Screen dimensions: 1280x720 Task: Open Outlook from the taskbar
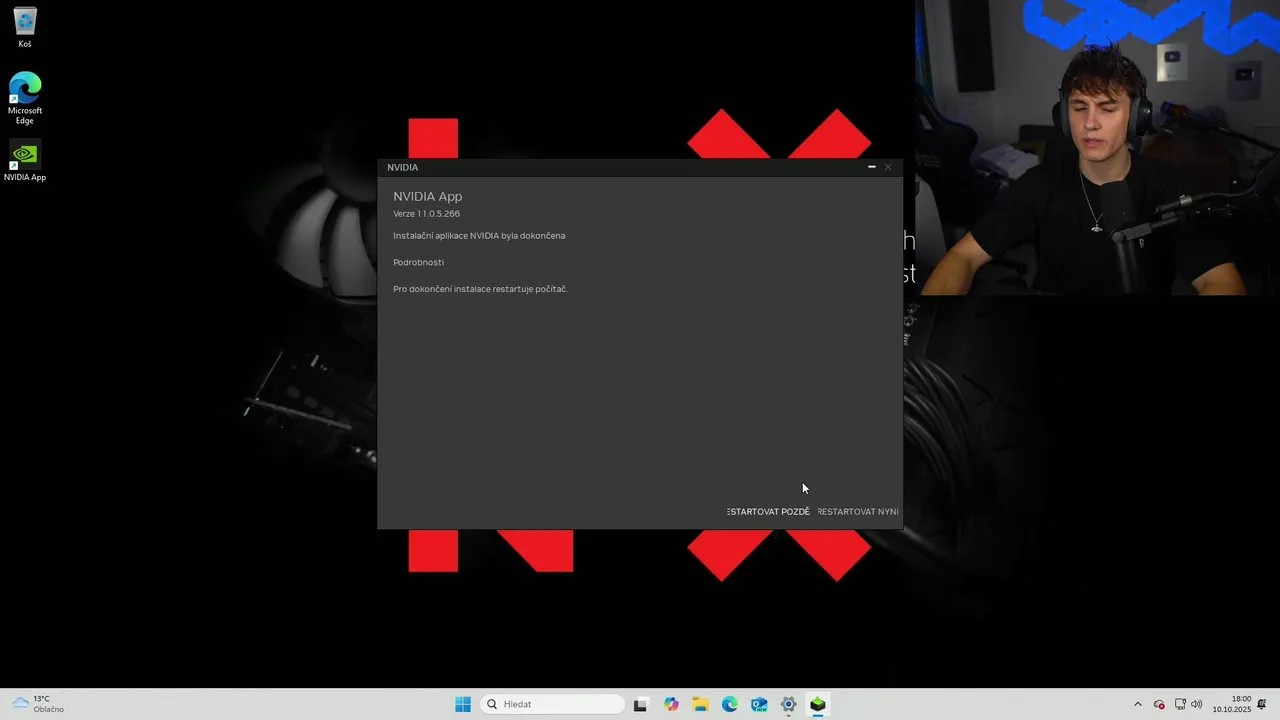point(759,704)
